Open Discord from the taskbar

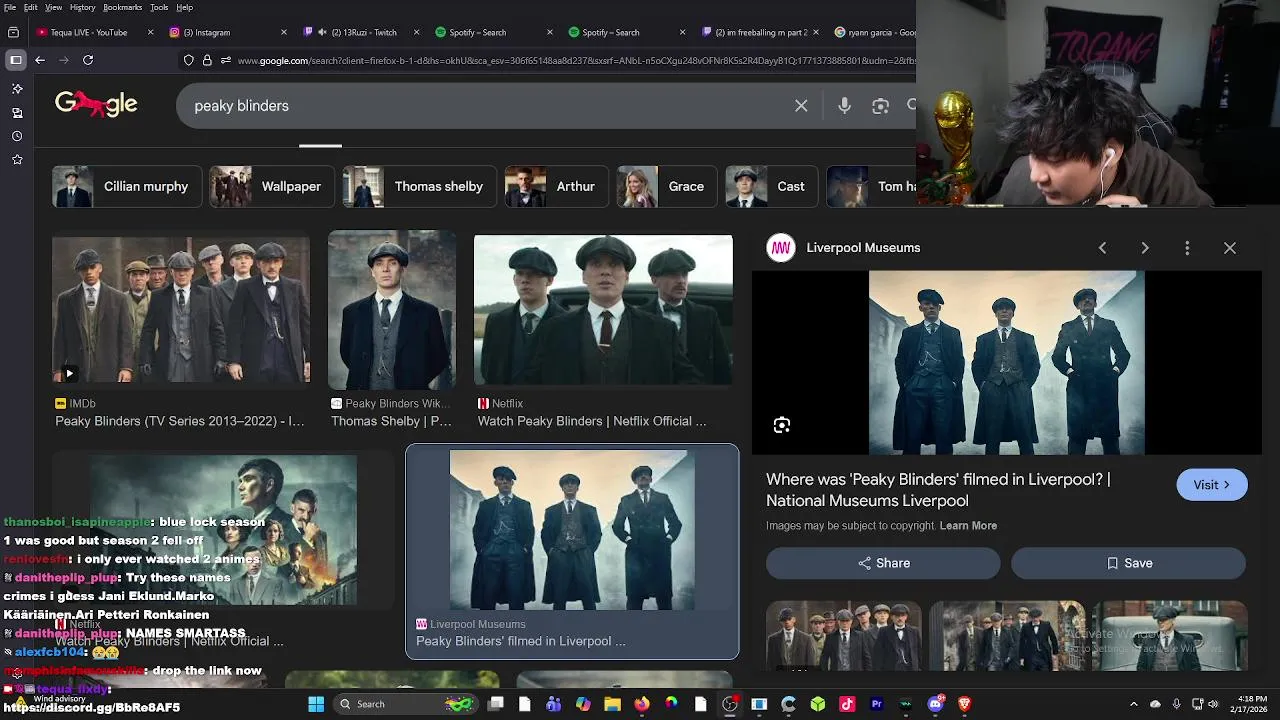coord(935,704)
